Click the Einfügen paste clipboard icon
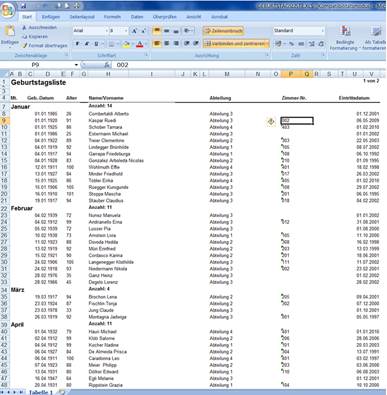387x395 pixels. (x=10, y=31)
